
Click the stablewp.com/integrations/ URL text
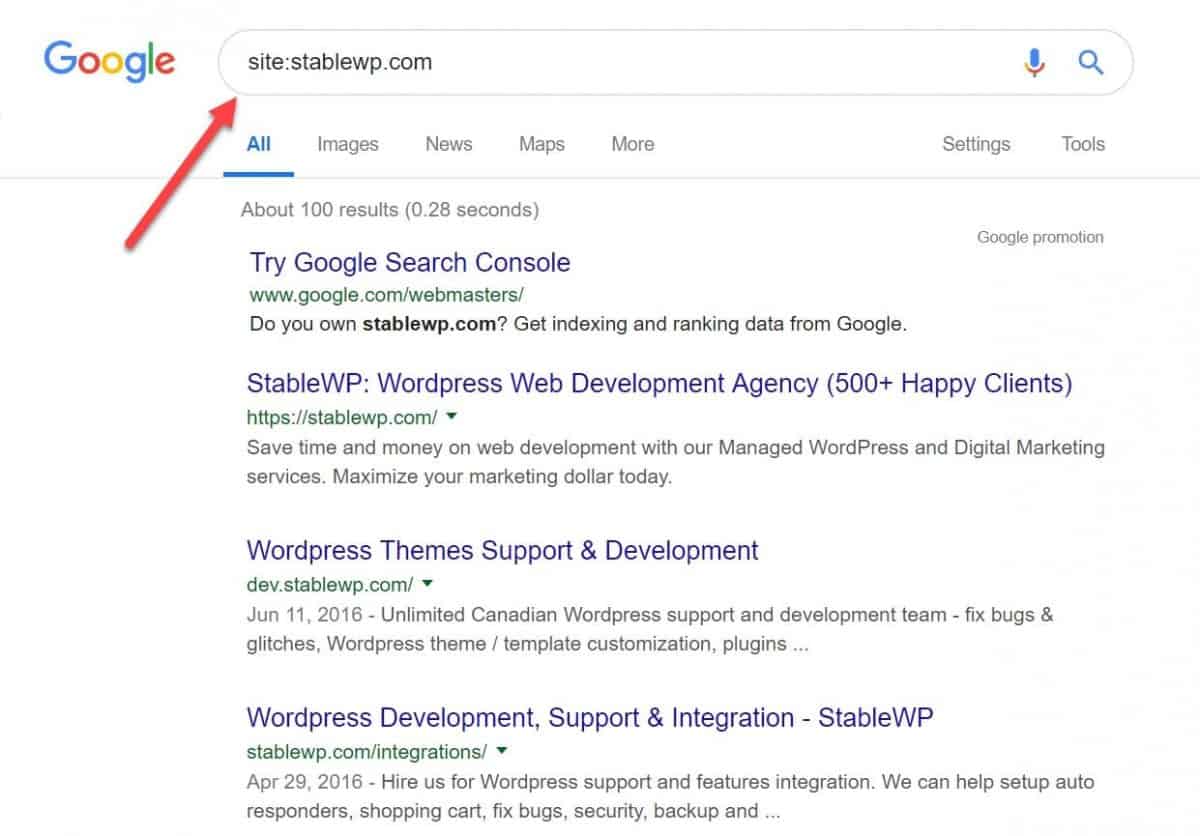pos(366,751)
